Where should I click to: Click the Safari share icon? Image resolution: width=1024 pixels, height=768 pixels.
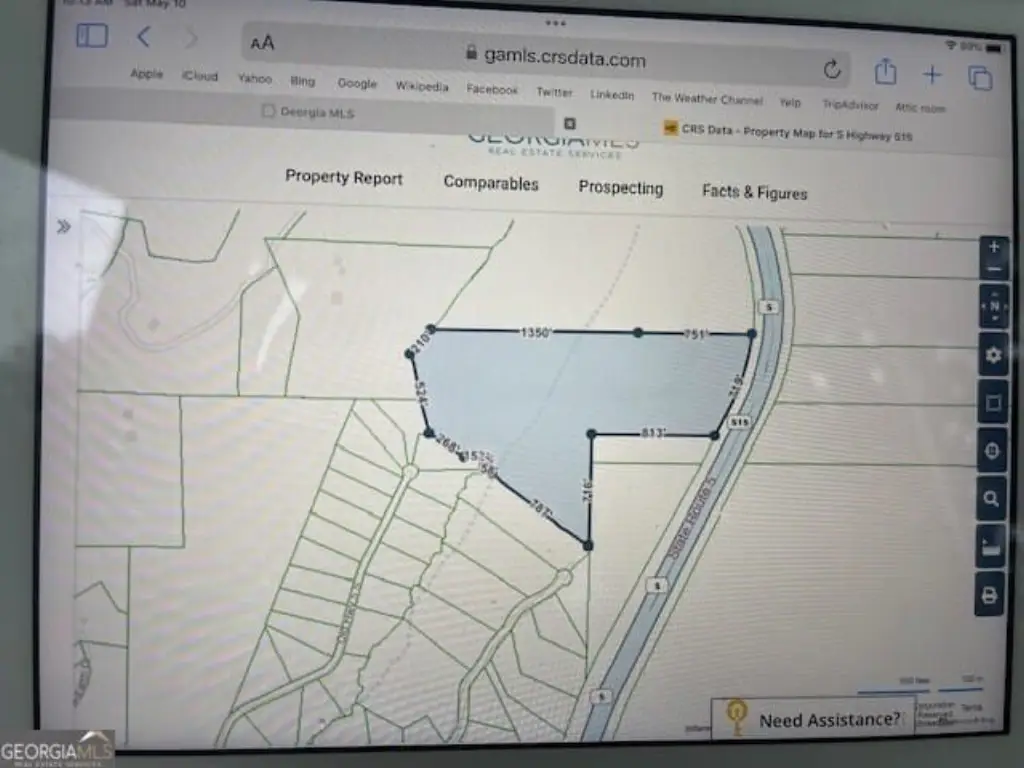pos(885,72)
